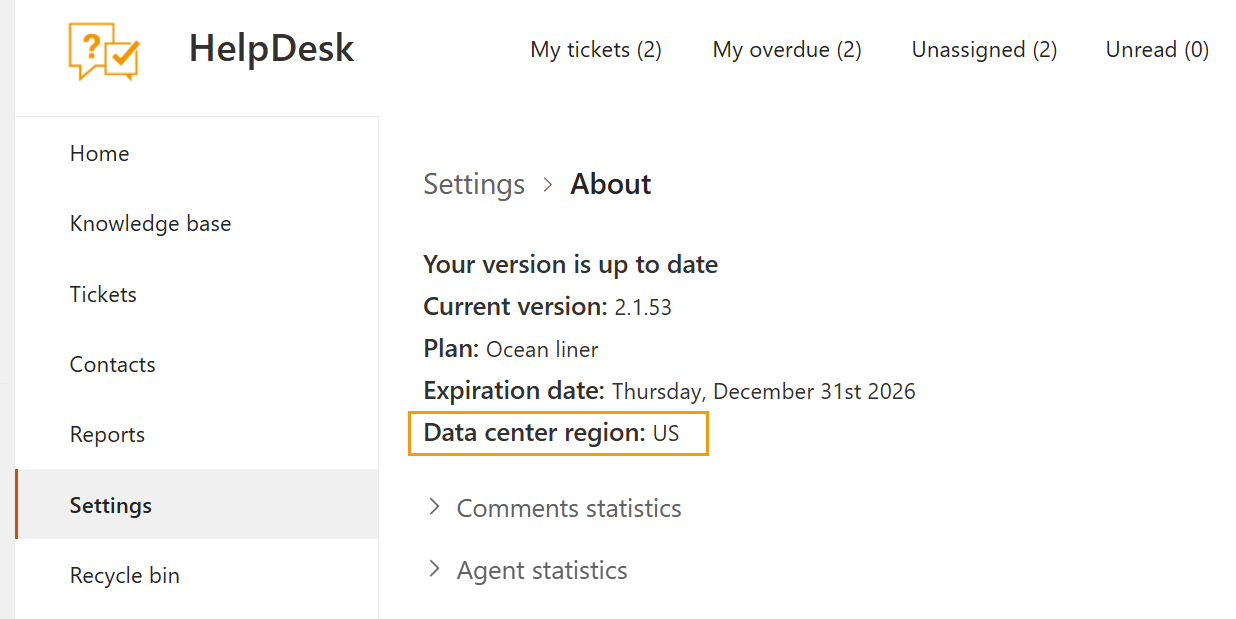
Task: Open Knowledge base from the sidebar
Action: coord(150,224)
